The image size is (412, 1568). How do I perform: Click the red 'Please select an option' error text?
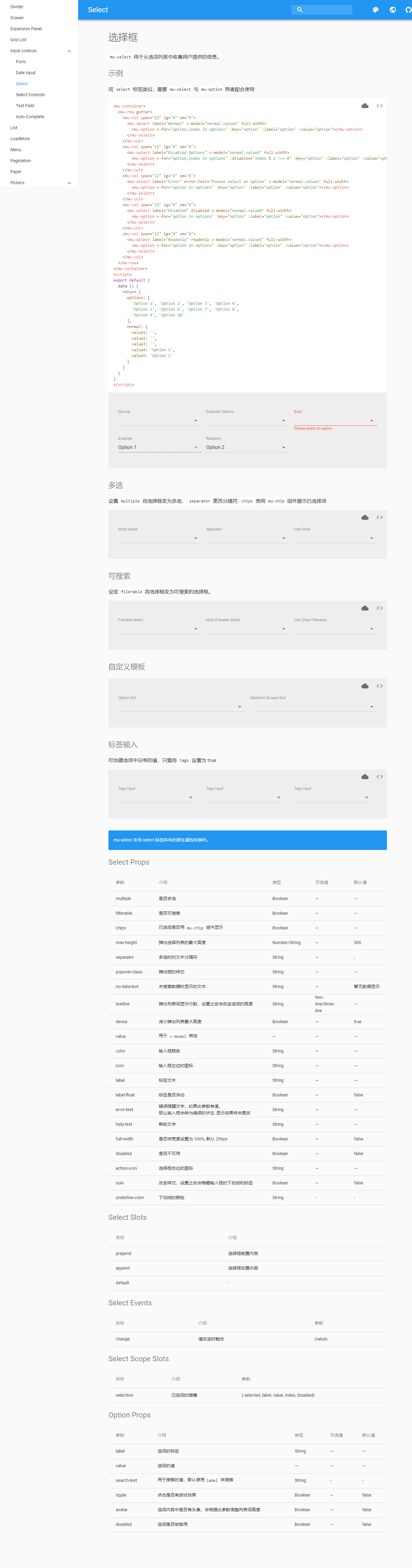click(313, 428)
